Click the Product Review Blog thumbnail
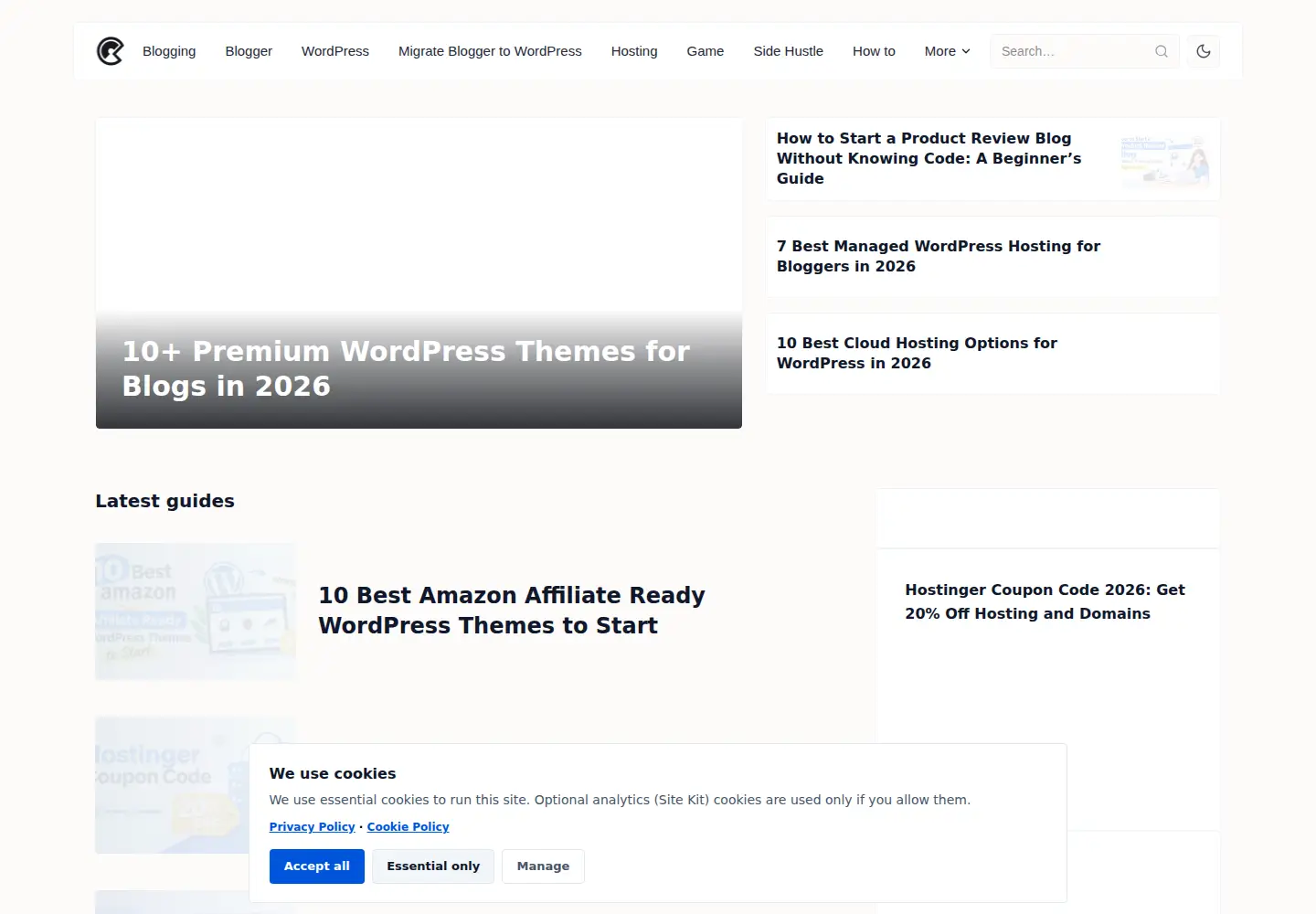 click(x=1165, y=161)
